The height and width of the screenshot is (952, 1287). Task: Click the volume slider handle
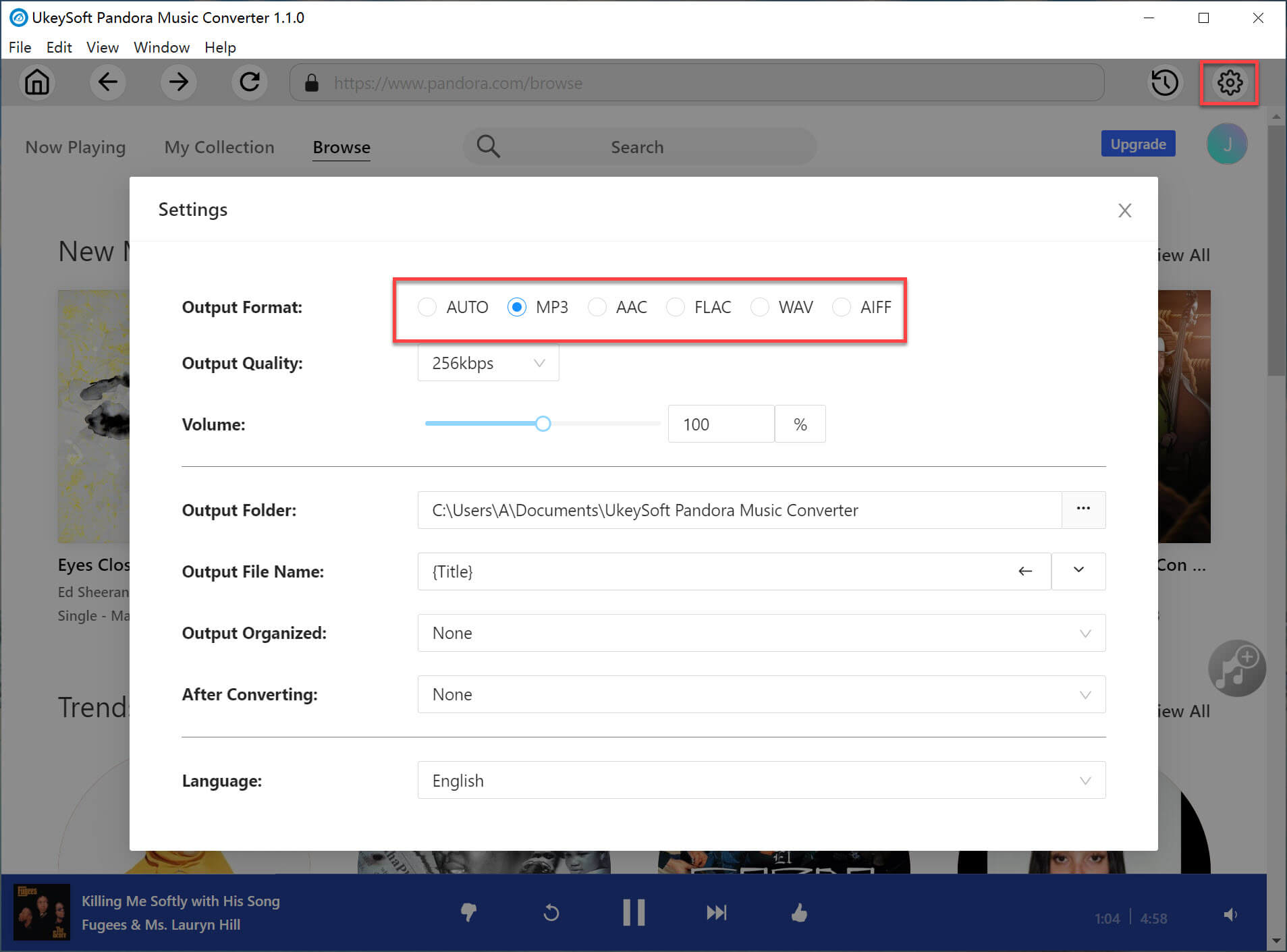pos(543,424)
